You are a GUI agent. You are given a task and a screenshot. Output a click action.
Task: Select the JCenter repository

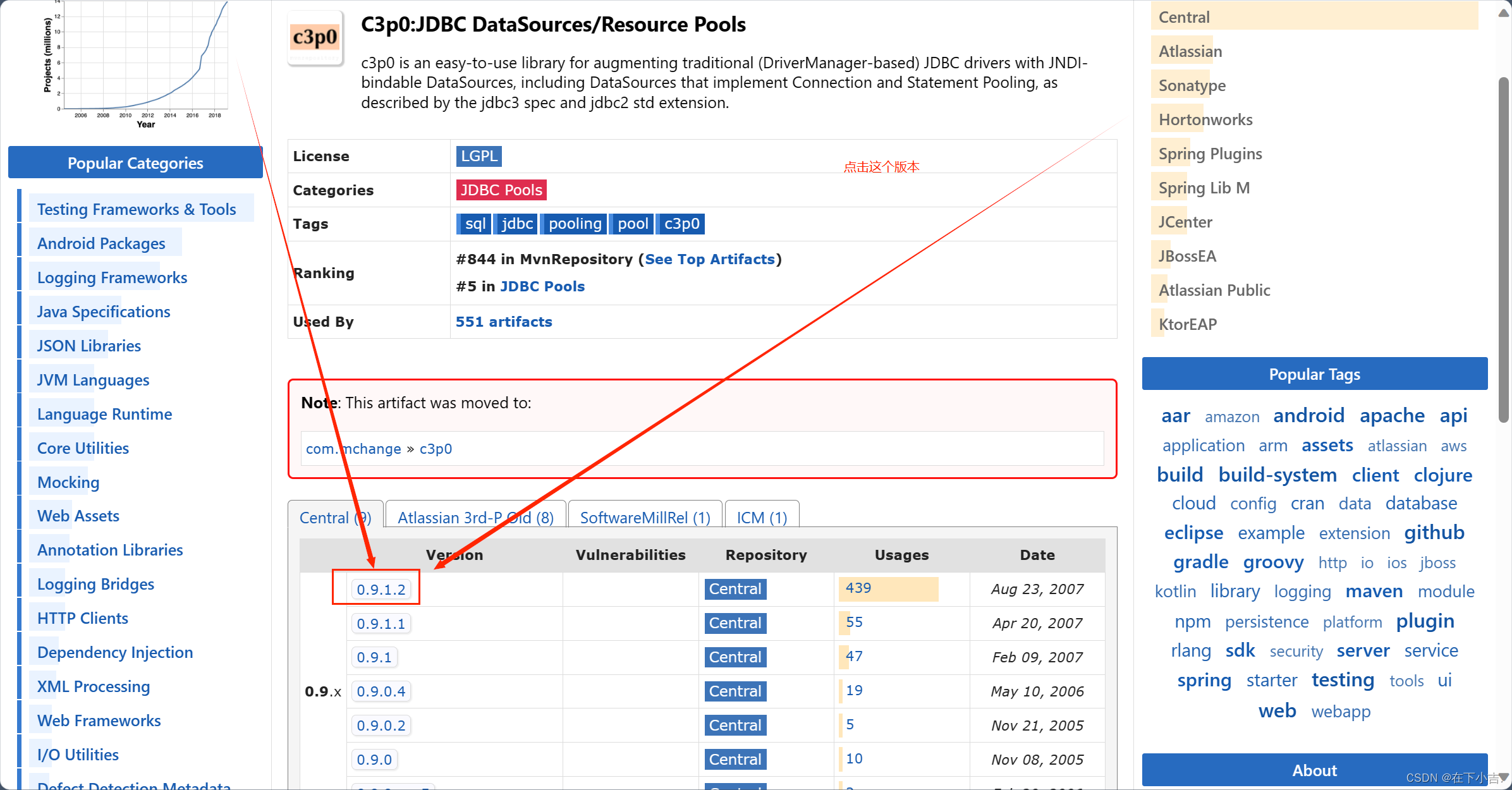1185,222
